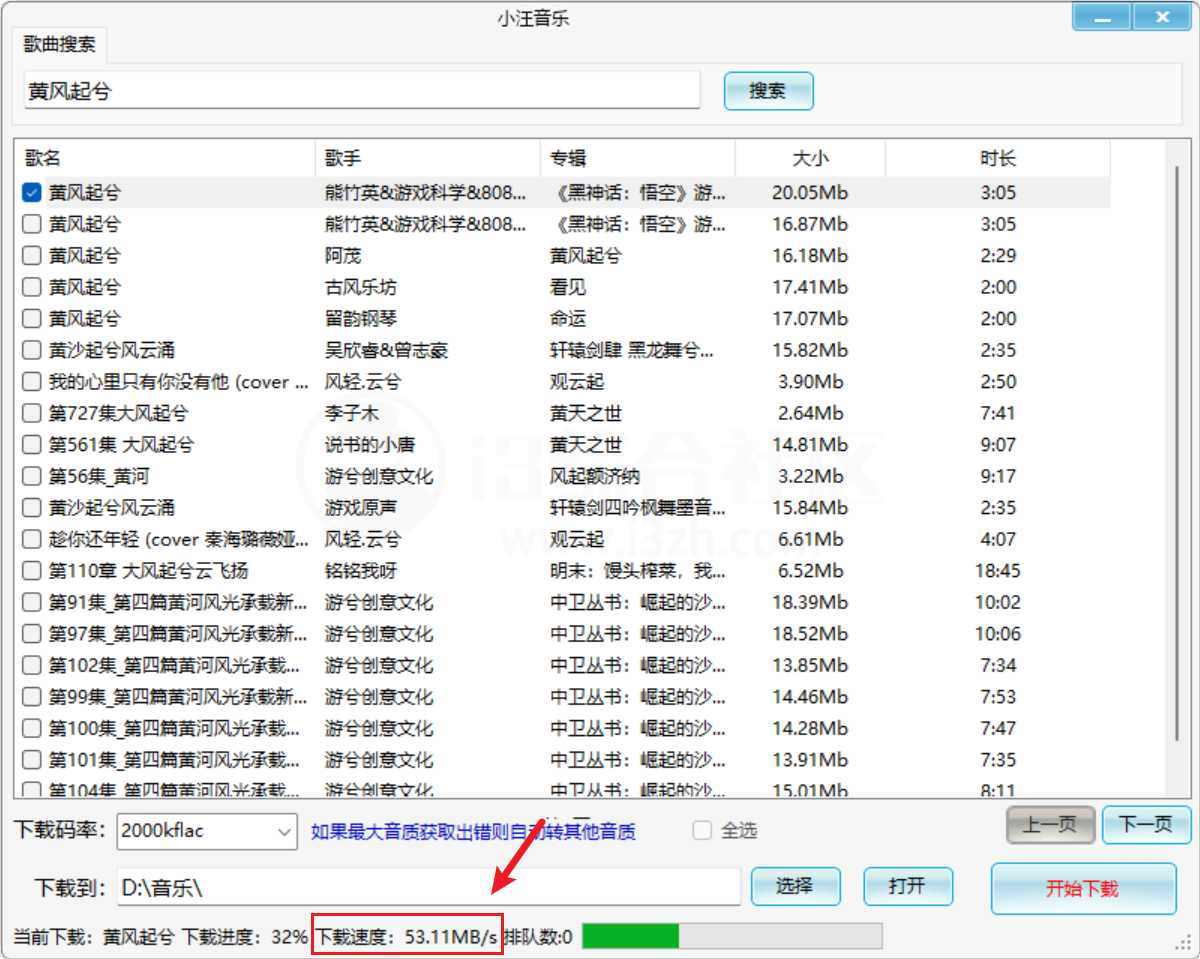Go to next page with 下一页
The height and width of the screenshot is (959, 1200).
1146,825
